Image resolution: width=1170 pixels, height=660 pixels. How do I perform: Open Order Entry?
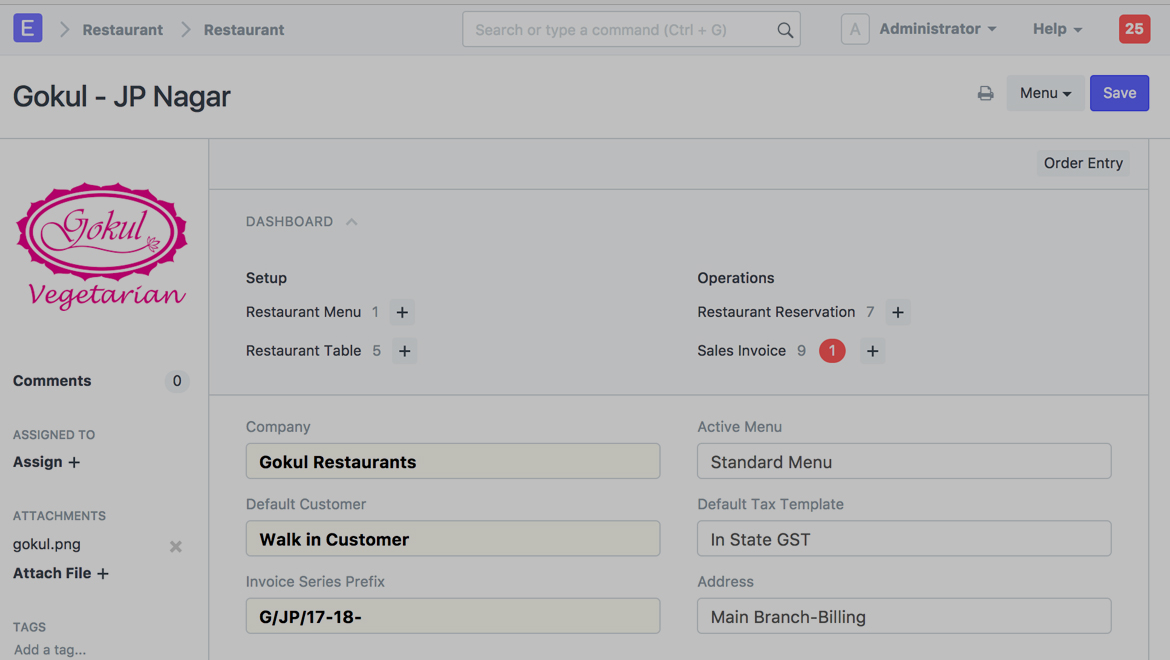(x=1083, y=163)
